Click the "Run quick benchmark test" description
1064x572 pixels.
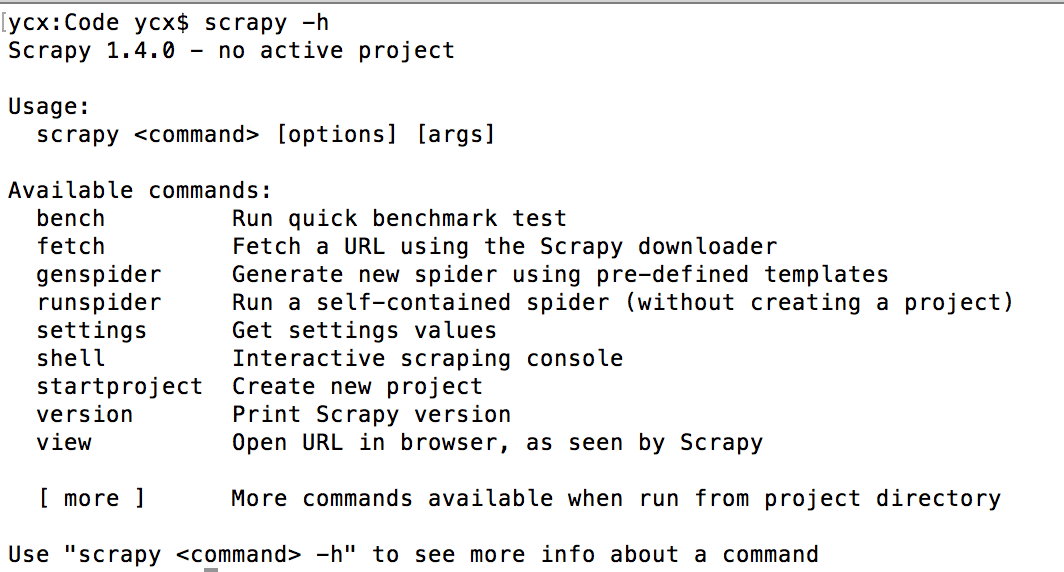pos(399,218)
